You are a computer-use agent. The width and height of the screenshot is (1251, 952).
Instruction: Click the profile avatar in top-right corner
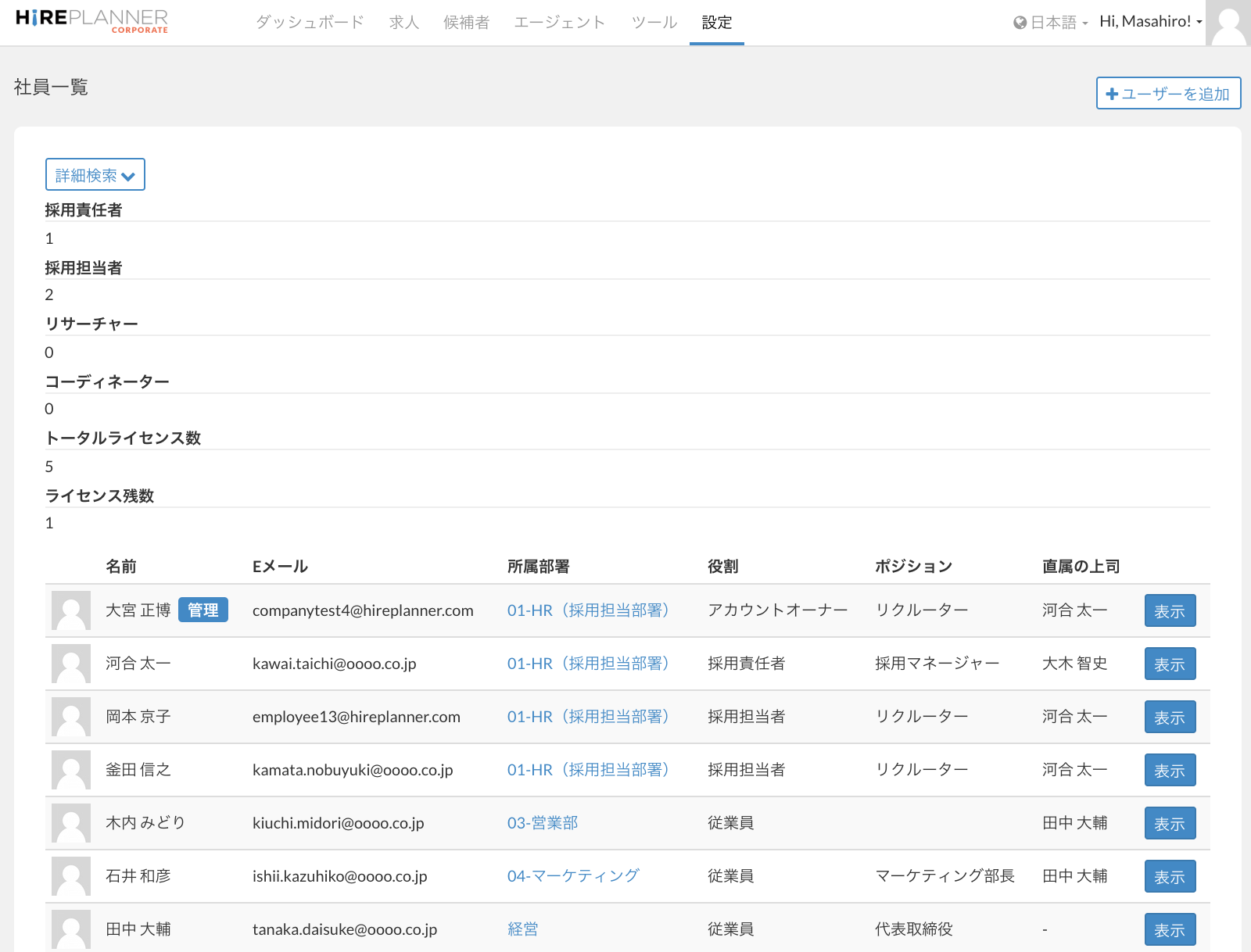(1228, 23)
